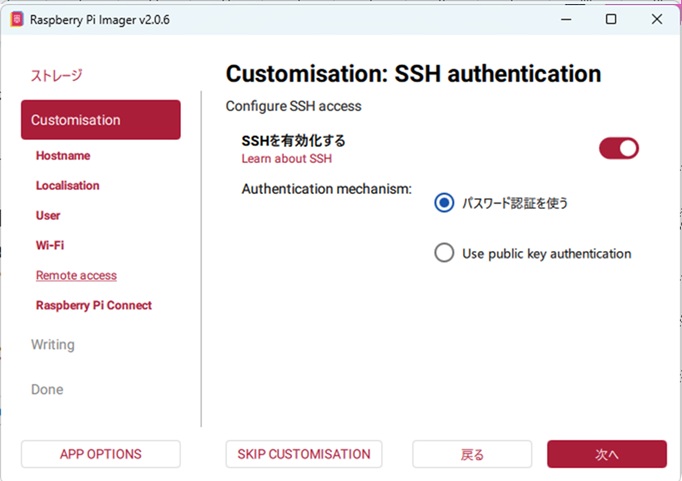Select the Customisation sidebar step
This screenshot has width=682, height=481.
tap(100, 120)
